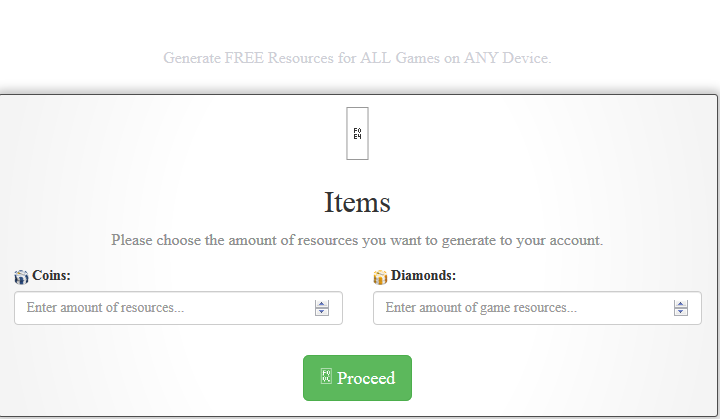Screen dimensions: 720x419
Task: Click the 'Generate FREE Resources' tagline
Action: pyautogui.click(x=357, y=58)
